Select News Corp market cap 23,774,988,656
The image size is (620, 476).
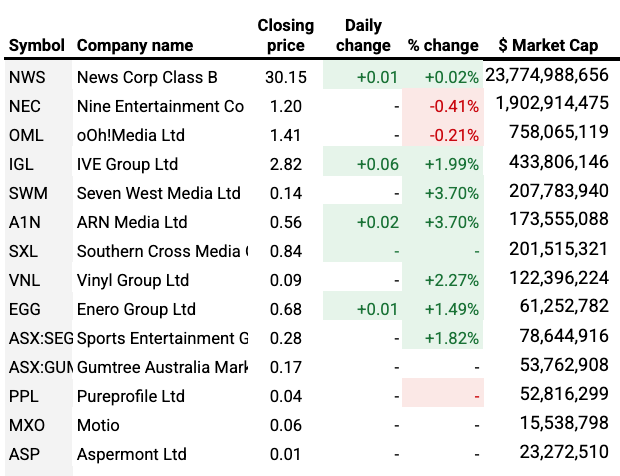point(547,77)
